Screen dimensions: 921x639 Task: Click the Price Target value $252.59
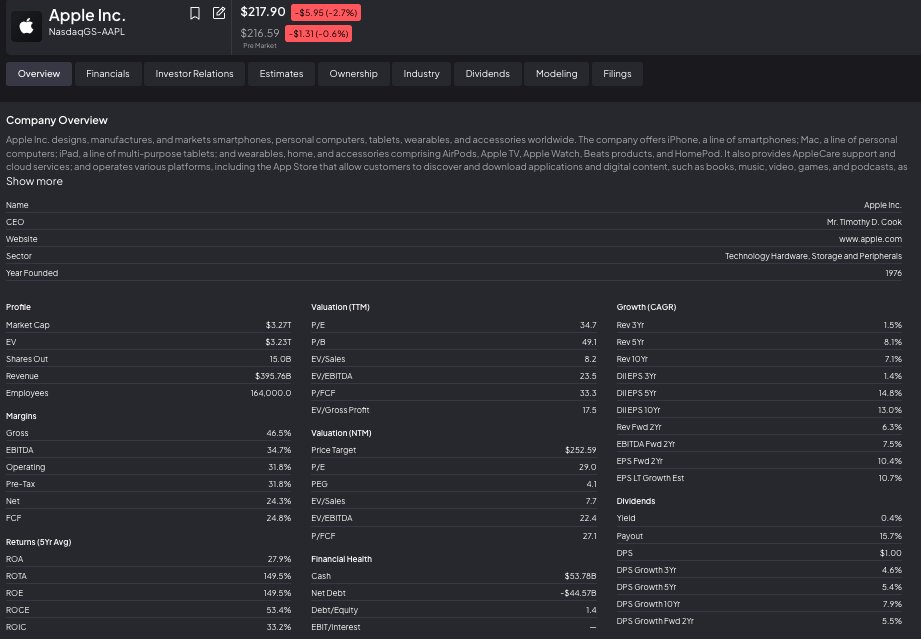(x=580, y=450)
